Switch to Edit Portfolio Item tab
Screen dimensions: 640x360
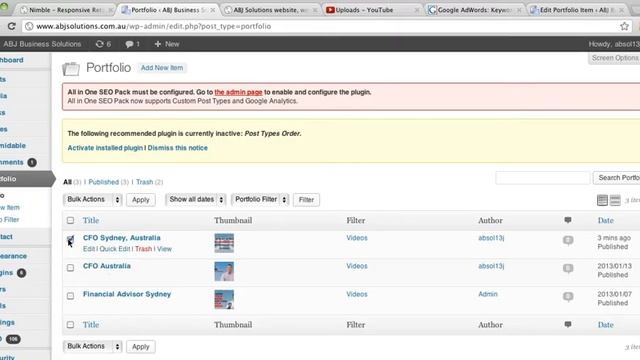click(x=577, y=10)
